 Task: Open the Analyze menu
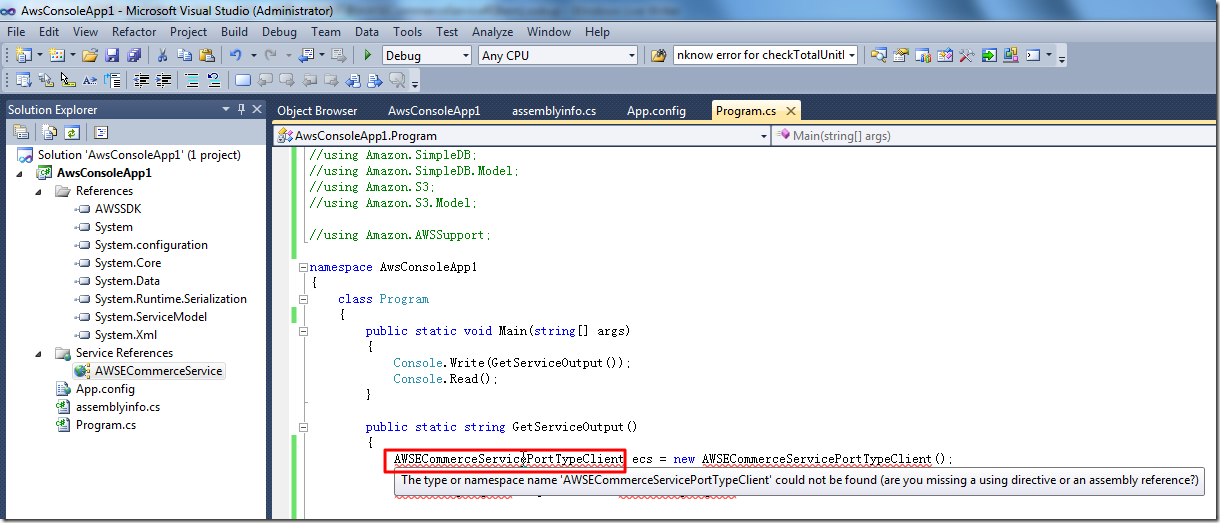click(x=492, y=32)
